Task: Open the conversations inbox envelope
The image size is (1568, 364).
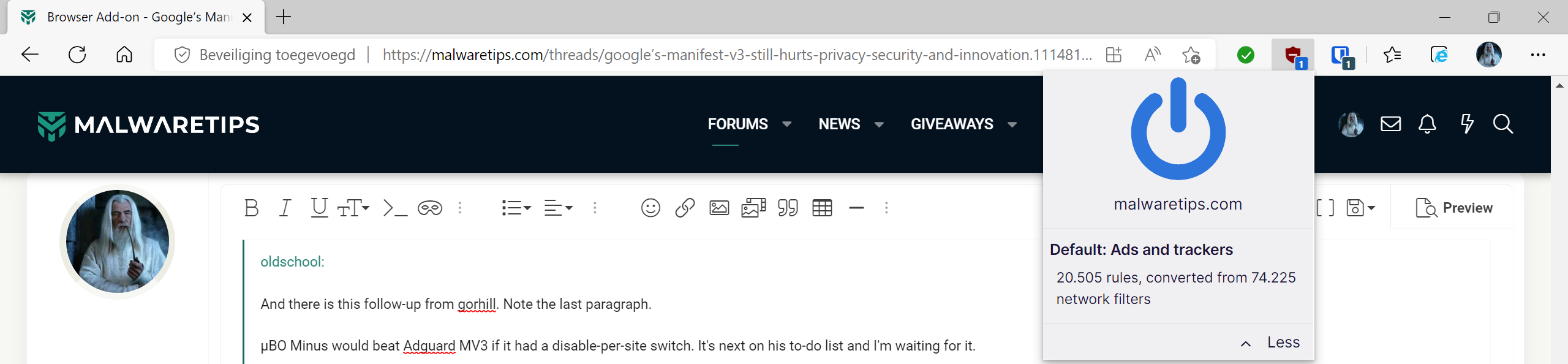Action: [1390, 124]
